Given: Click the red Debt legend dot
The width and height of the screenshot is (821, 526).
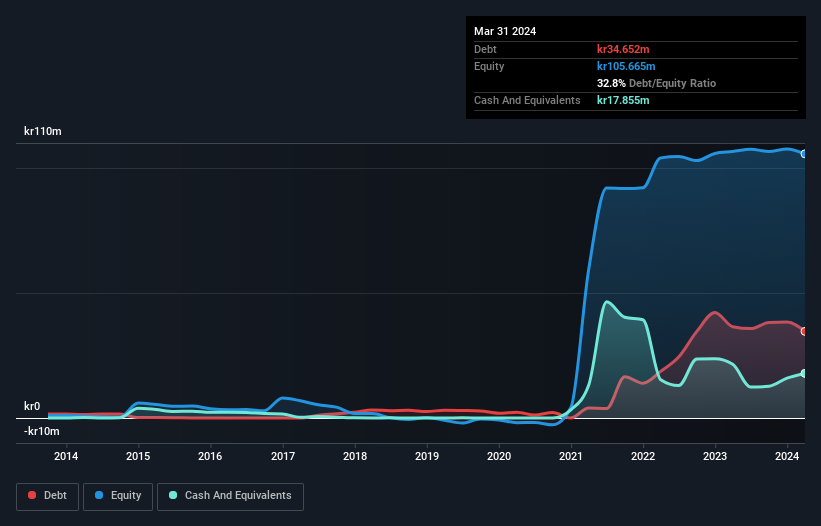Looking at the screenshot, I should (32, 495).
